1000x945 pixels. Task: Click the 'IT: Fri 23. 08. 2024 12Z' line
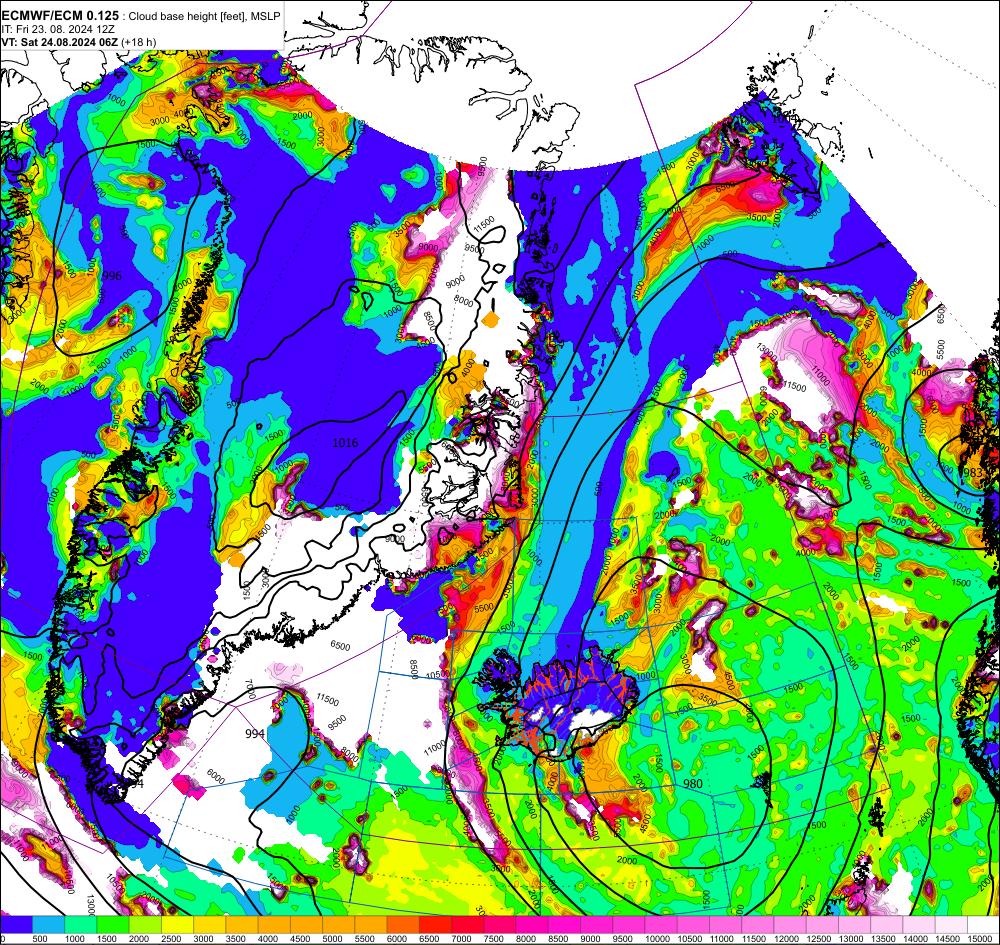[x=58, y=29]
